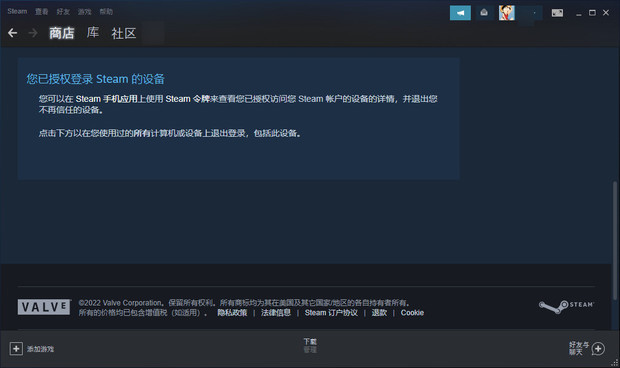This screenshot has height=368, width=620.
Task: Open the 隐私政策 link
Action: point(232,313)
